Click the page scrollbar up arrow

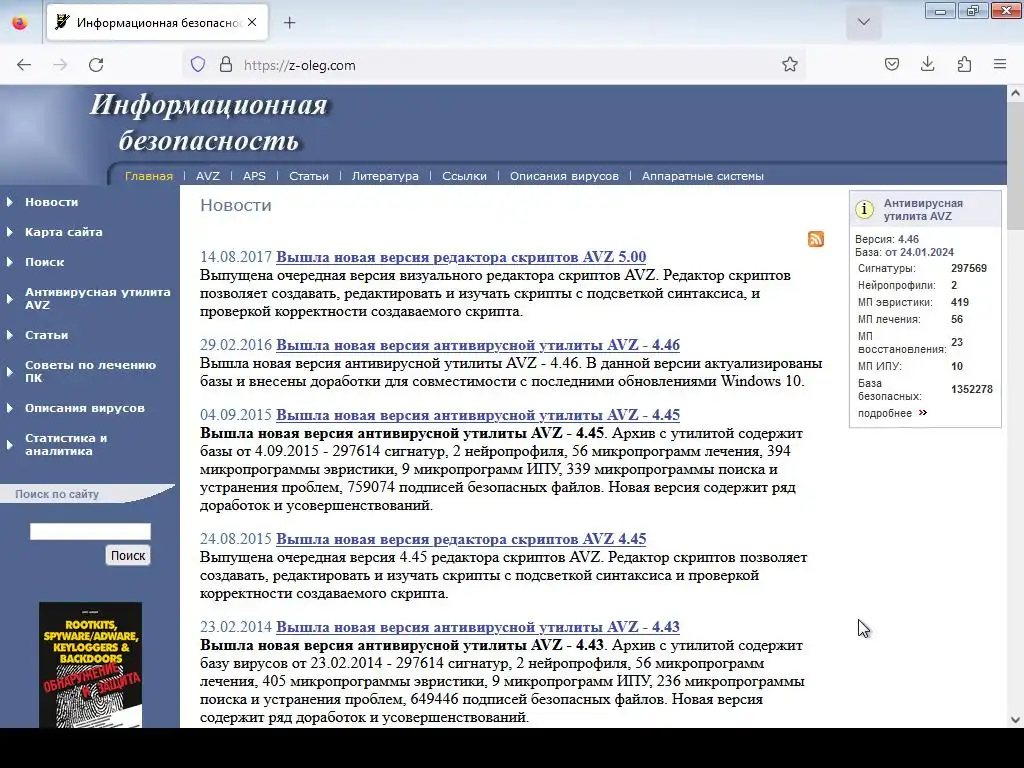pos(1015,93)
